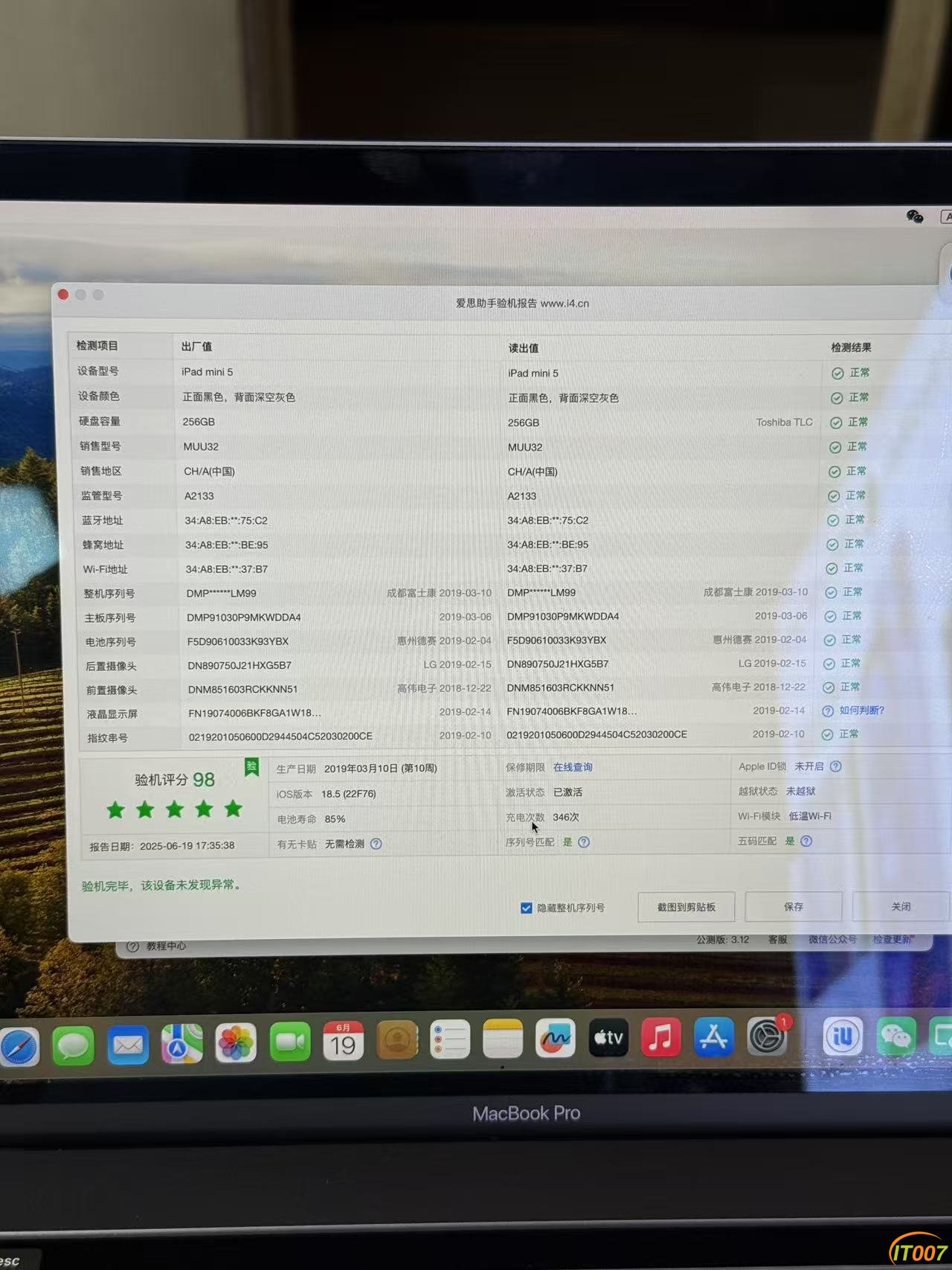Select the 硬盘容量 row label
Screen dimensions: 952x1270
(x=100, y=421)
